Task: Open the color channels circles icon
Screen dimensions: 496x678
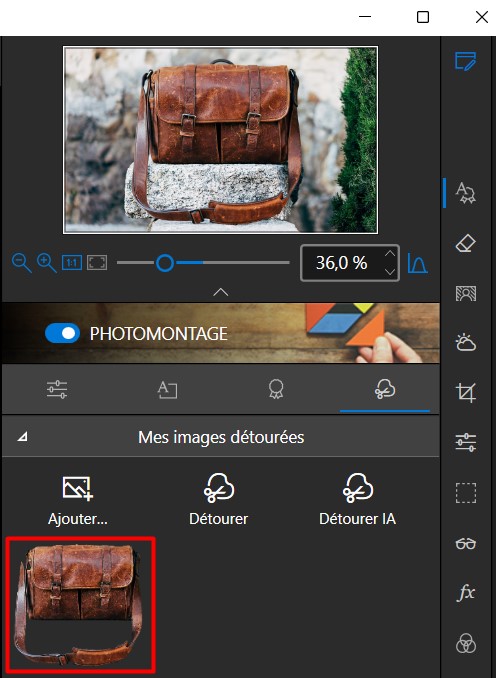Action: [x=466, y=643]
